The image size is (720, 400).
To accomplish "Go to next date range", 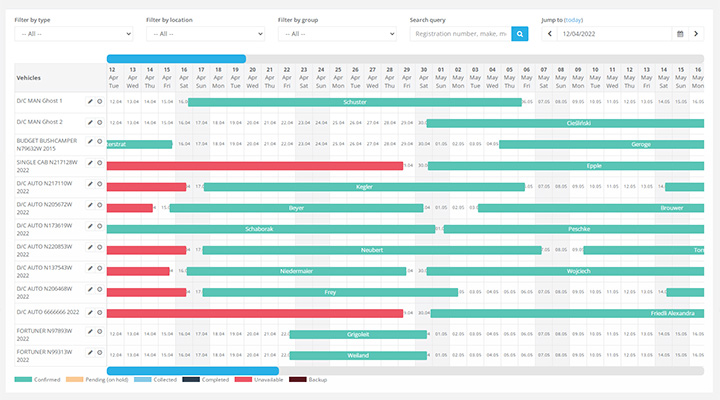I will coord(696,34).
